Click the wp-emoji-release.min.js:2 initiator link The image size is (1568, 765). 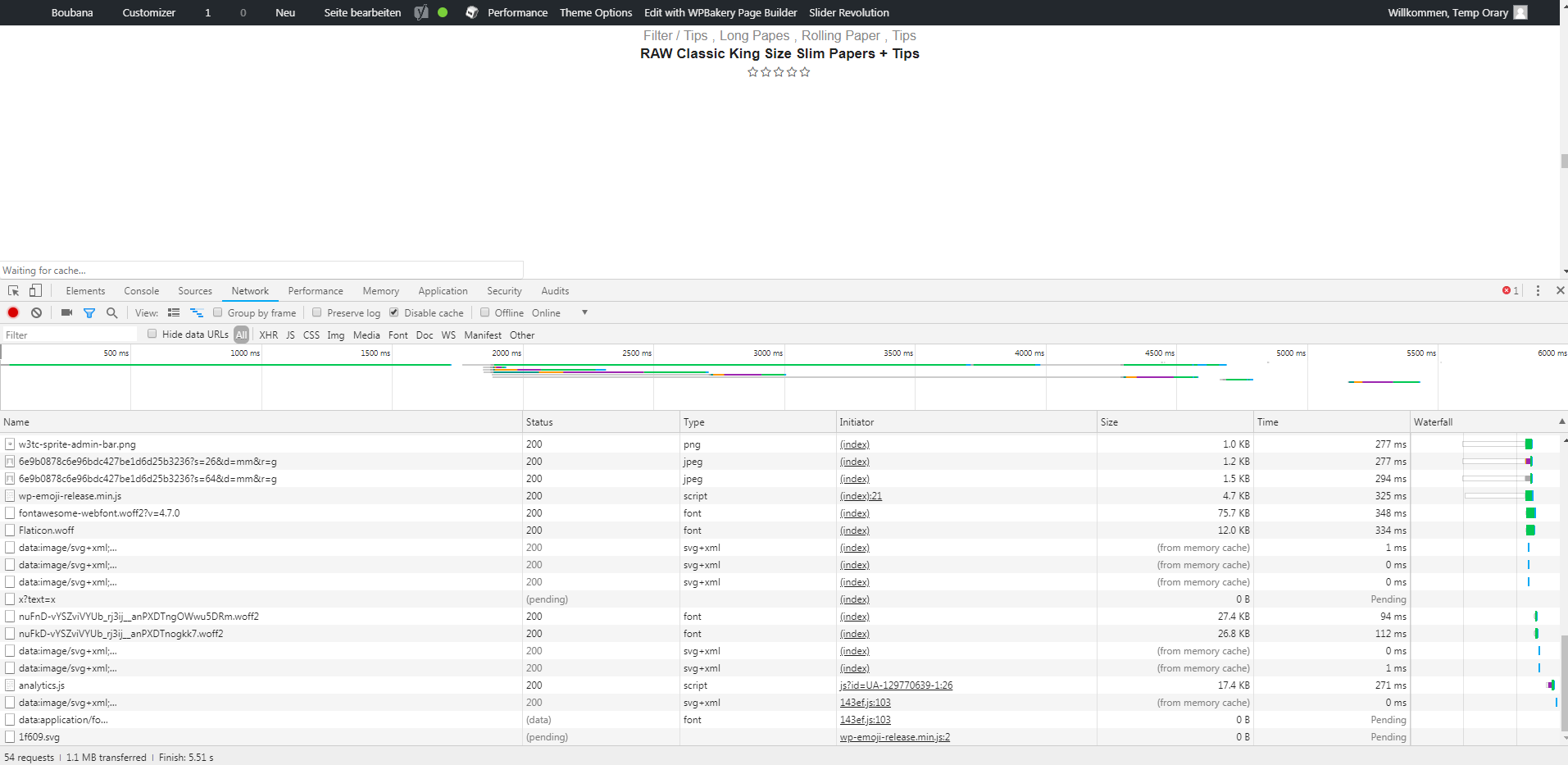coord(894,736)
